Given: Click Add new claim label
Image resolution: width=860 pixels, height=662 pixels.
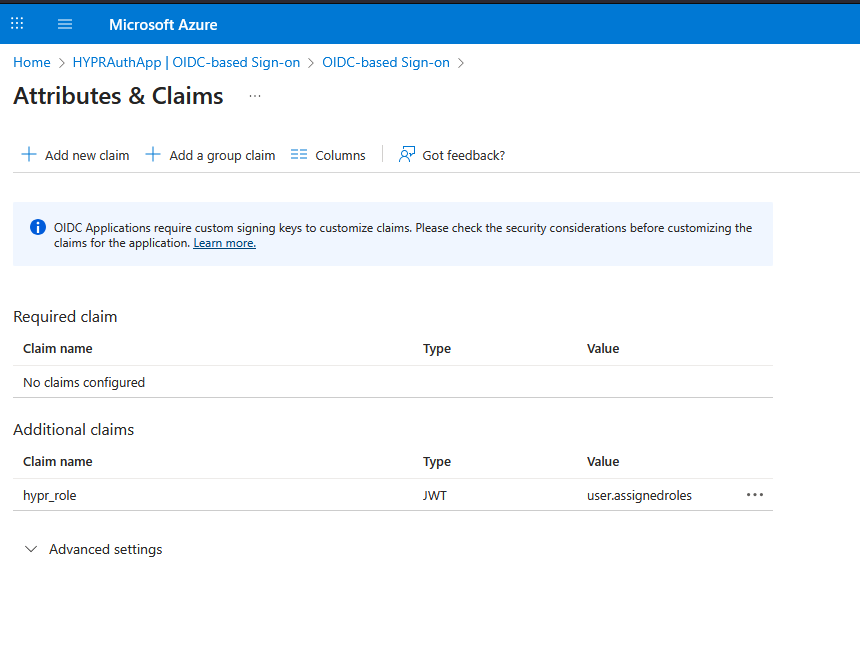Looking at the screenshot, I should pyautogui.click(x=87, y=156).
